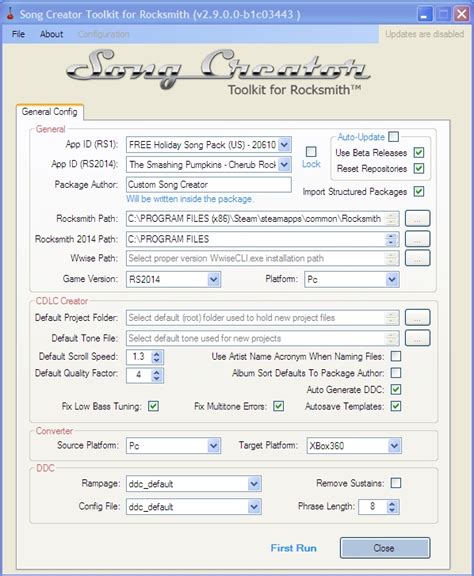The image size is (474, 576).
Task: Minimize the Song Creator Toolkit window
Action: 425,15
